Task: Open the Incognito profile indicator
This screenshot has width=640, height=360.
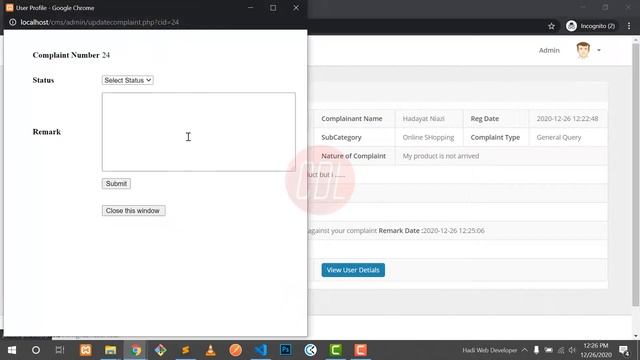Action: (591, 26)
